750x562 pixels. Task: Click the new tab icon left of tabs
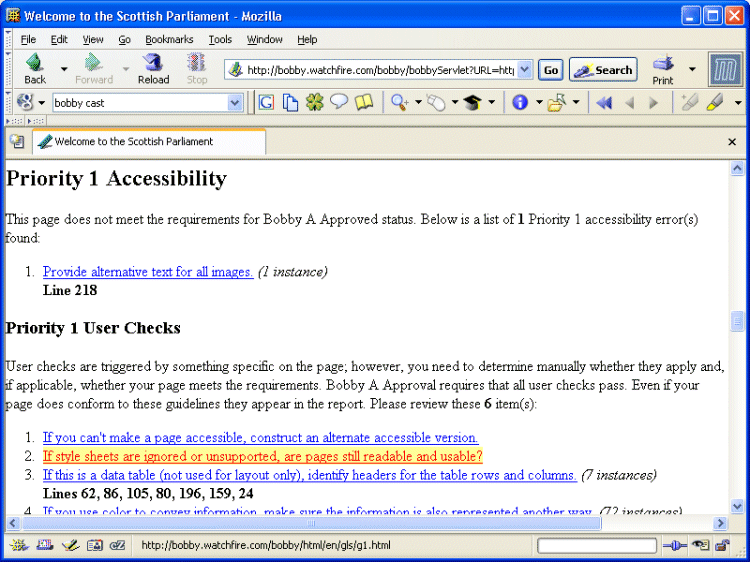coord(17,142)
